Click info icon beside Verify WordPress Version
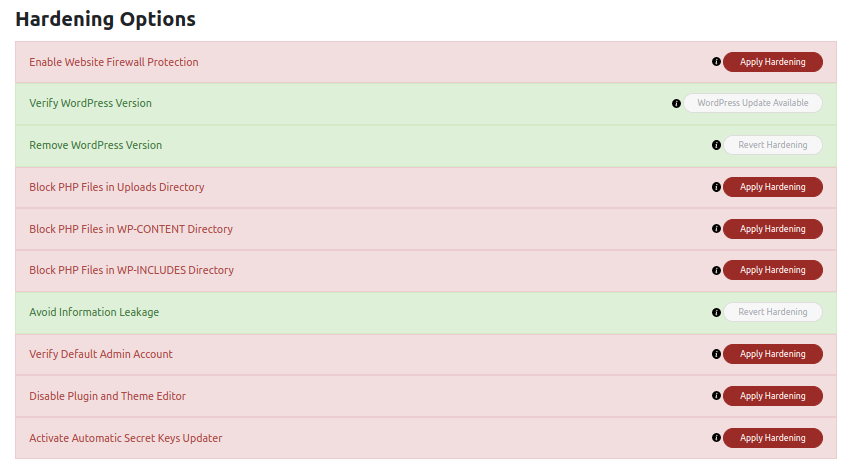The image size is (847, 472). (676, 104)
